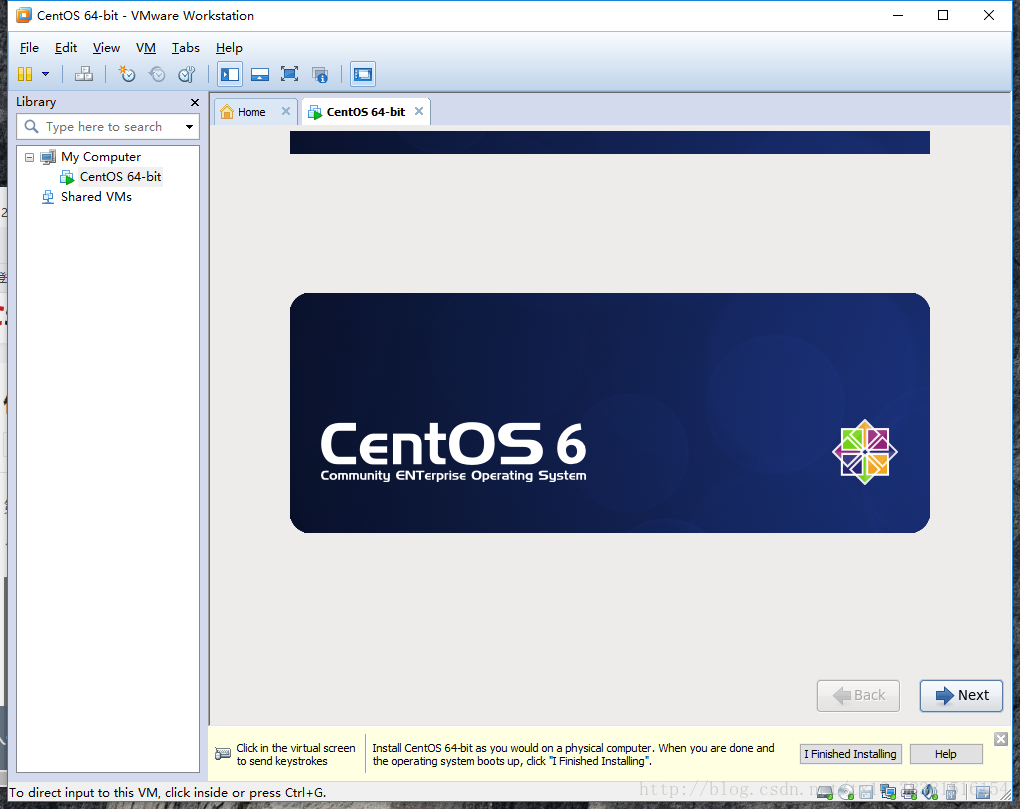Click the floppy drive status icon
This screenshot has width=1020, height=809.
(x=866, y=791)
